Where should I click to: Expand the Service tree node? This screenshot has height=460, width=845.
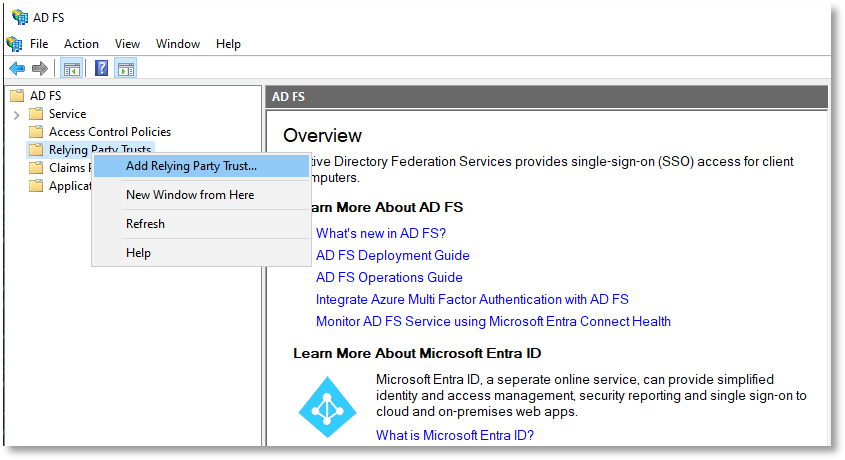(x=17, y=115)
